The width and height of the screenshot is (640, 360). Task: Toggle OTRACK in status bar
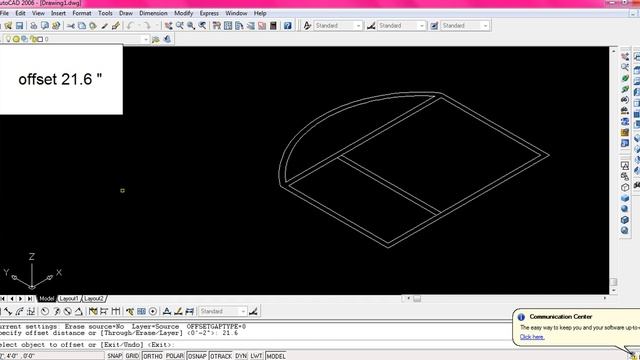point(221,356)
